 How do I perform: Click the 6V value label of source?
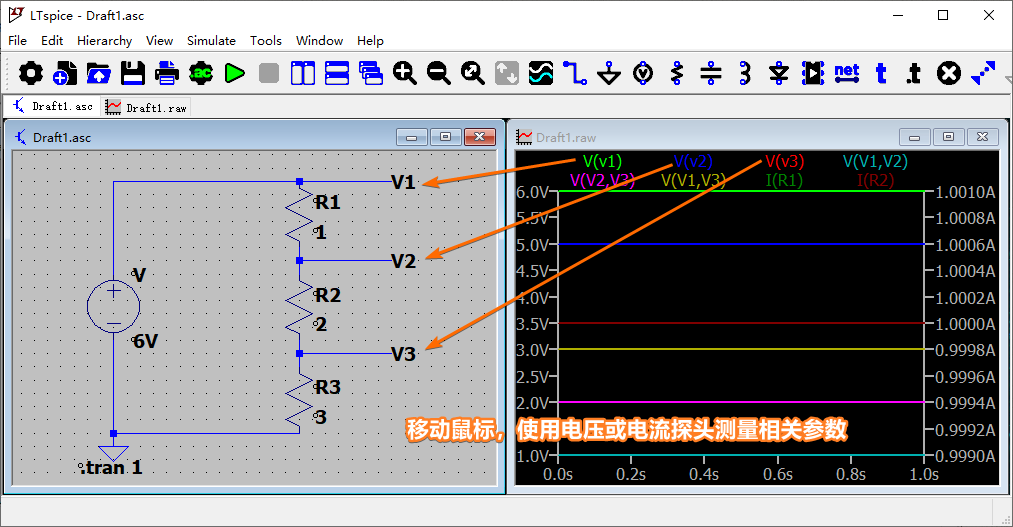145,341
